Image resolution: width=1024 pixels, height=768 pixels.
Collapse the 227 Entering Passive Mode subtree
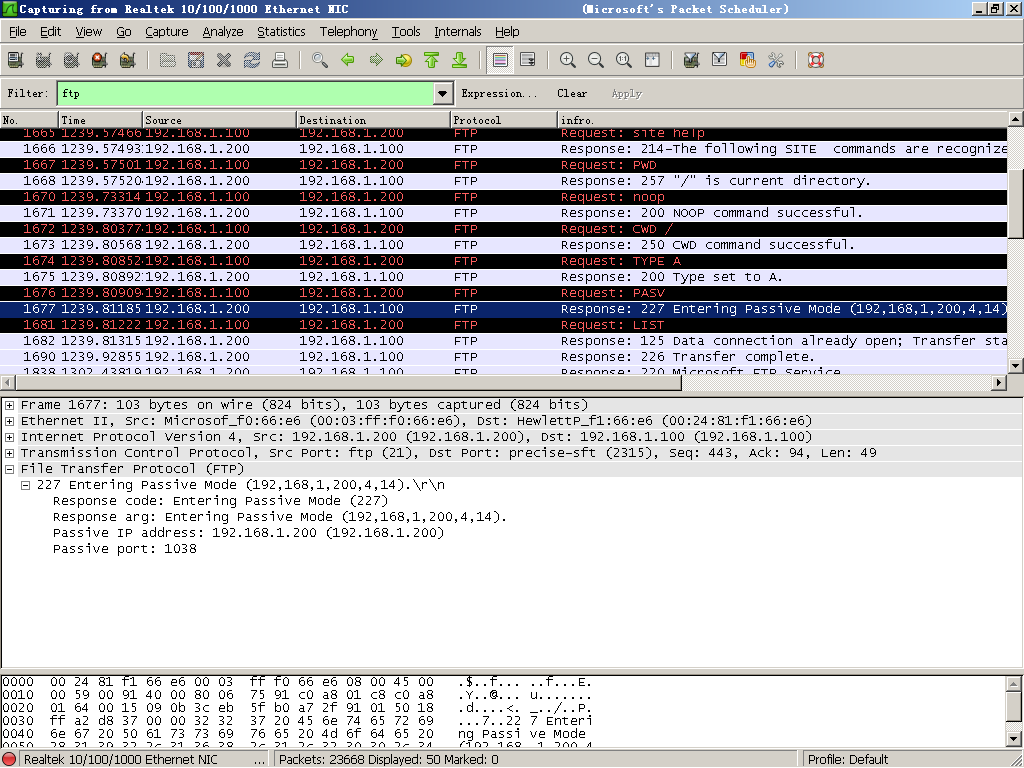[25, 485]
